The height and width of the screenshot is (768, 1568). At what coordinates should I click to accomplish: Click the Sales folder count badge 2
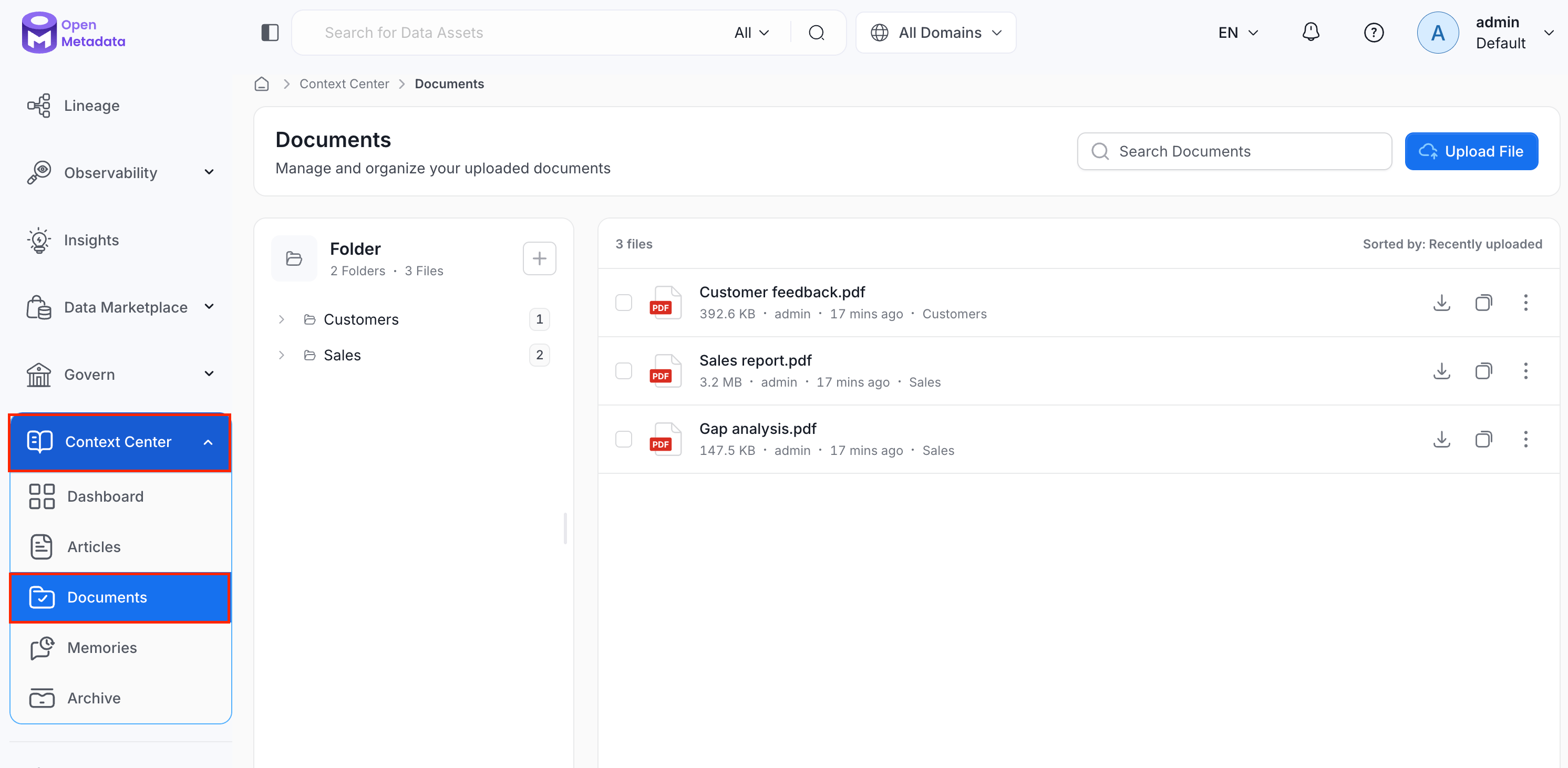pyautogui.click(x=539, y=355)
